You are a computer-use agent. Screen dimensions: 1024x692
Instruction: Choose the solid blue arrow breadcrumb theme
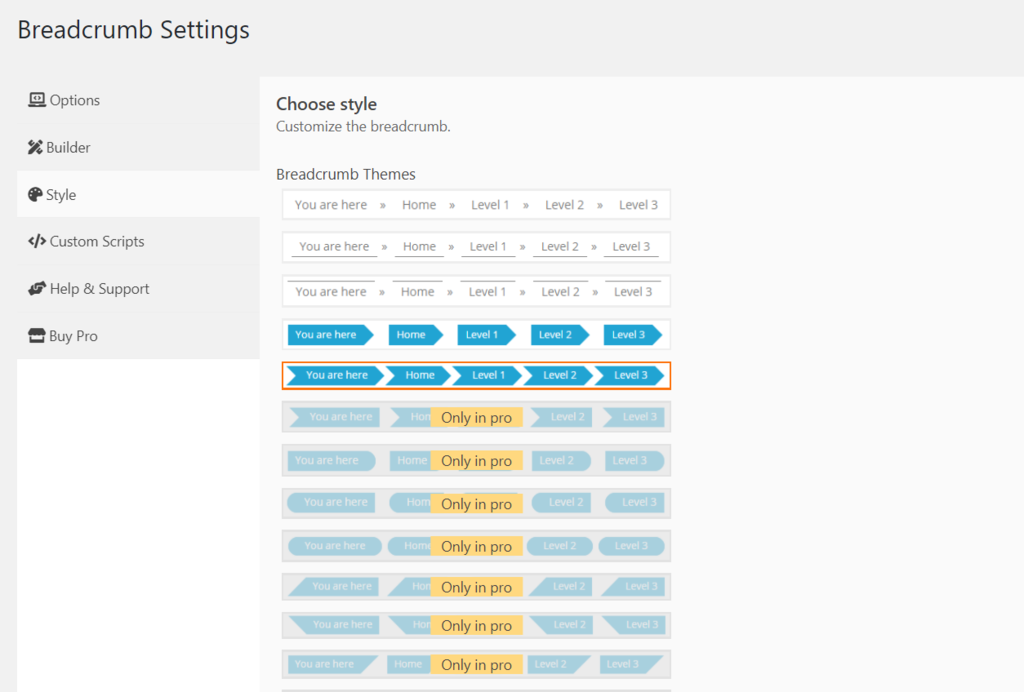476,334
